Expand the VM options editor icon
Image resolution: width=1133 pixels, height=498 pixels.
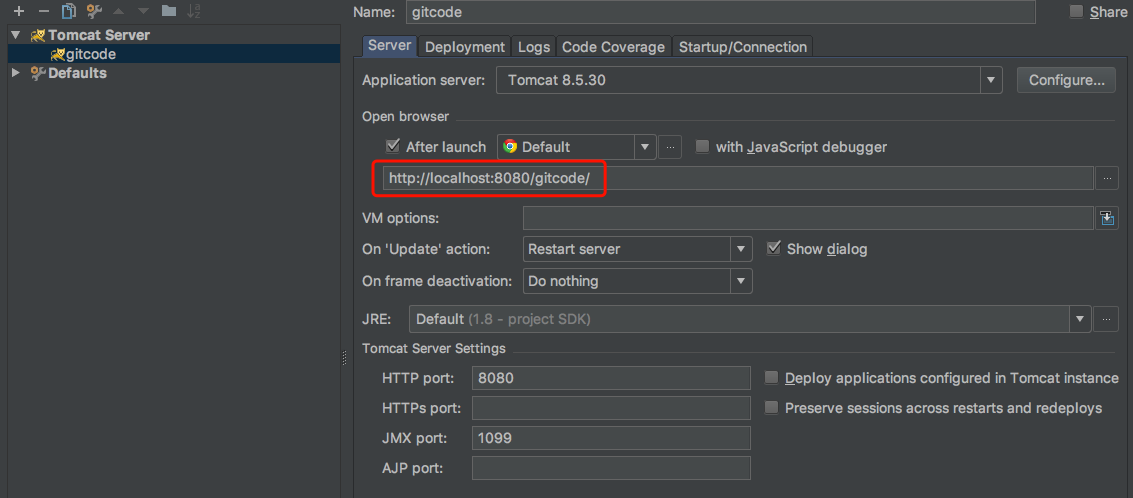(1107, 218)
